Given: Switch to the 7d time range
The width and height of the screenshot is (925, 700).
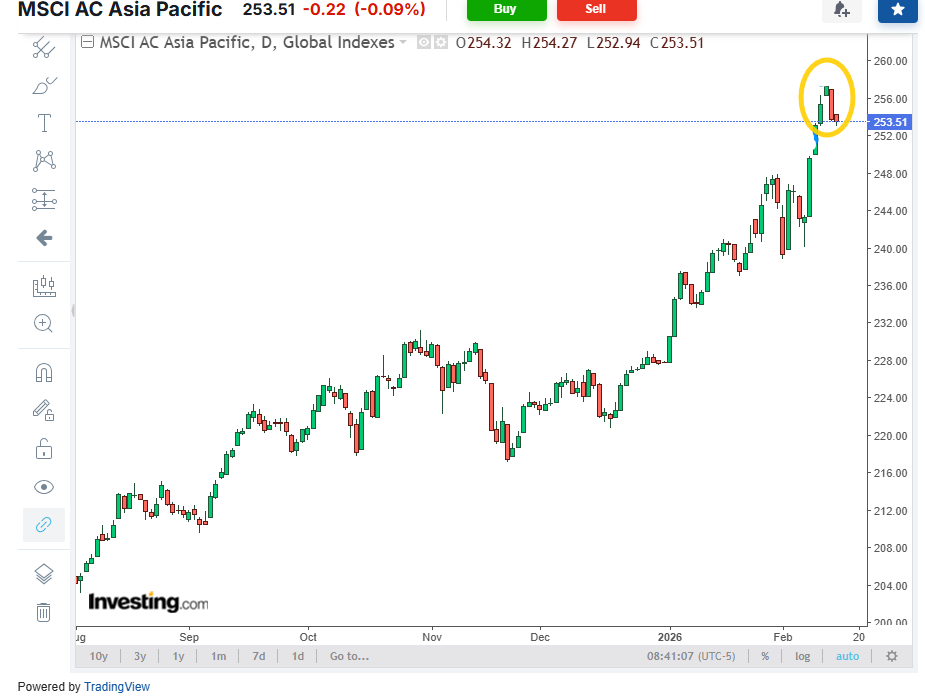Looking at the screenshot, I should pos(258,656).
